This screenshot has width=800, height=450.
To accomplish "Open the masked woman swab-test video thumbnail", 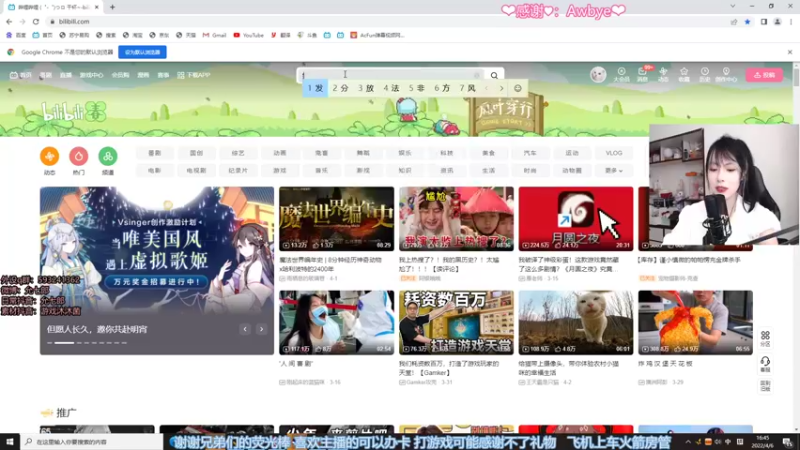I will tap(336, 322).
